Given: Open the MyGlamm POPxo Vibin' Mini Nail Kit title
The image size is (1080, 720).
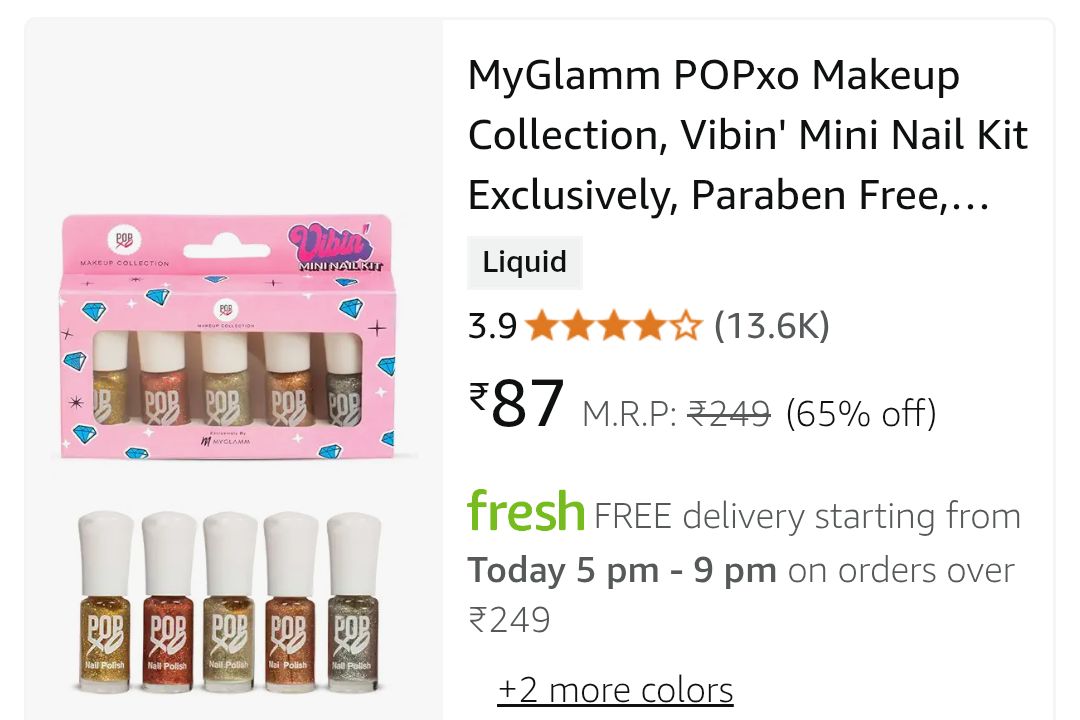Looking at the screenshot, I should pyautogui.click(x=747, y=136).
